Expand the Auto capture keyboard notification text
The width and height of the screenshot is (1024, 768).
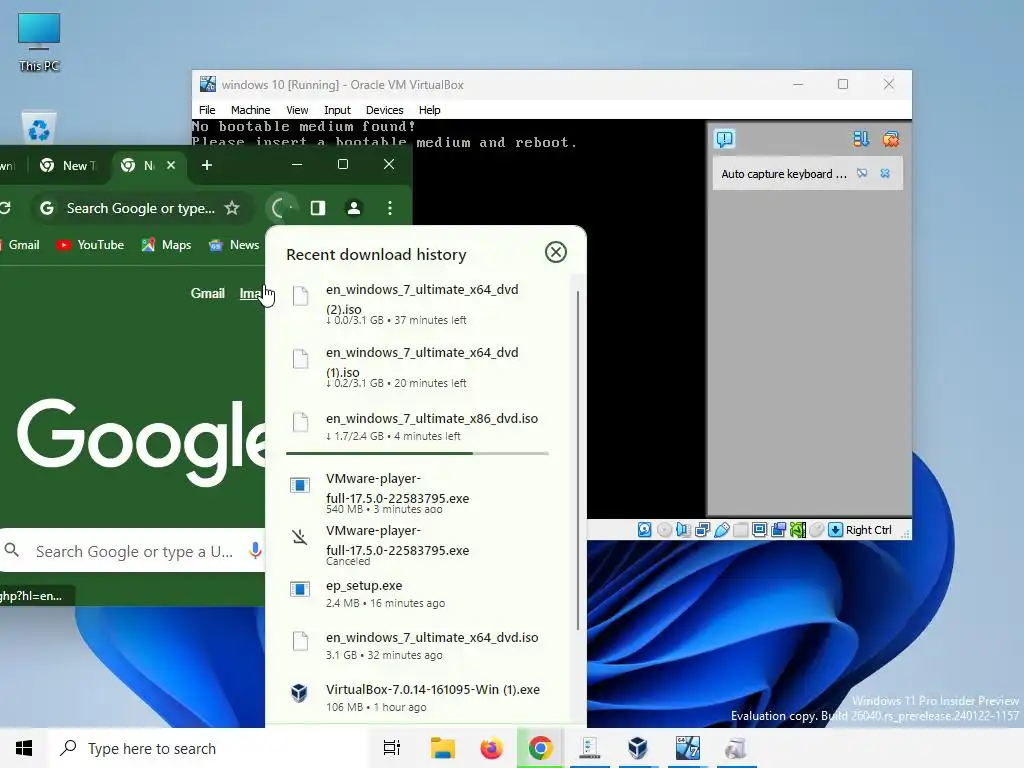(x=784, y=174)
